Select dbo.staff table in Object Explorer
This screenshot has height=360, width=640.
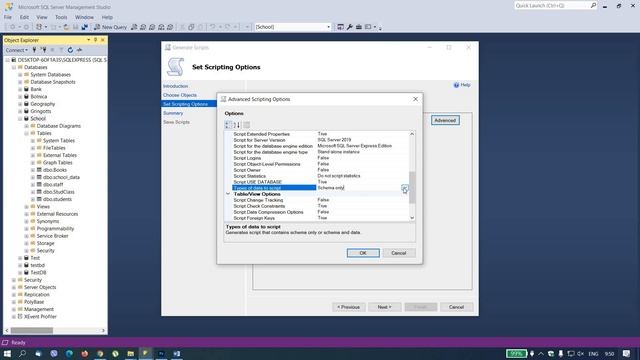(x=53, y=184)
